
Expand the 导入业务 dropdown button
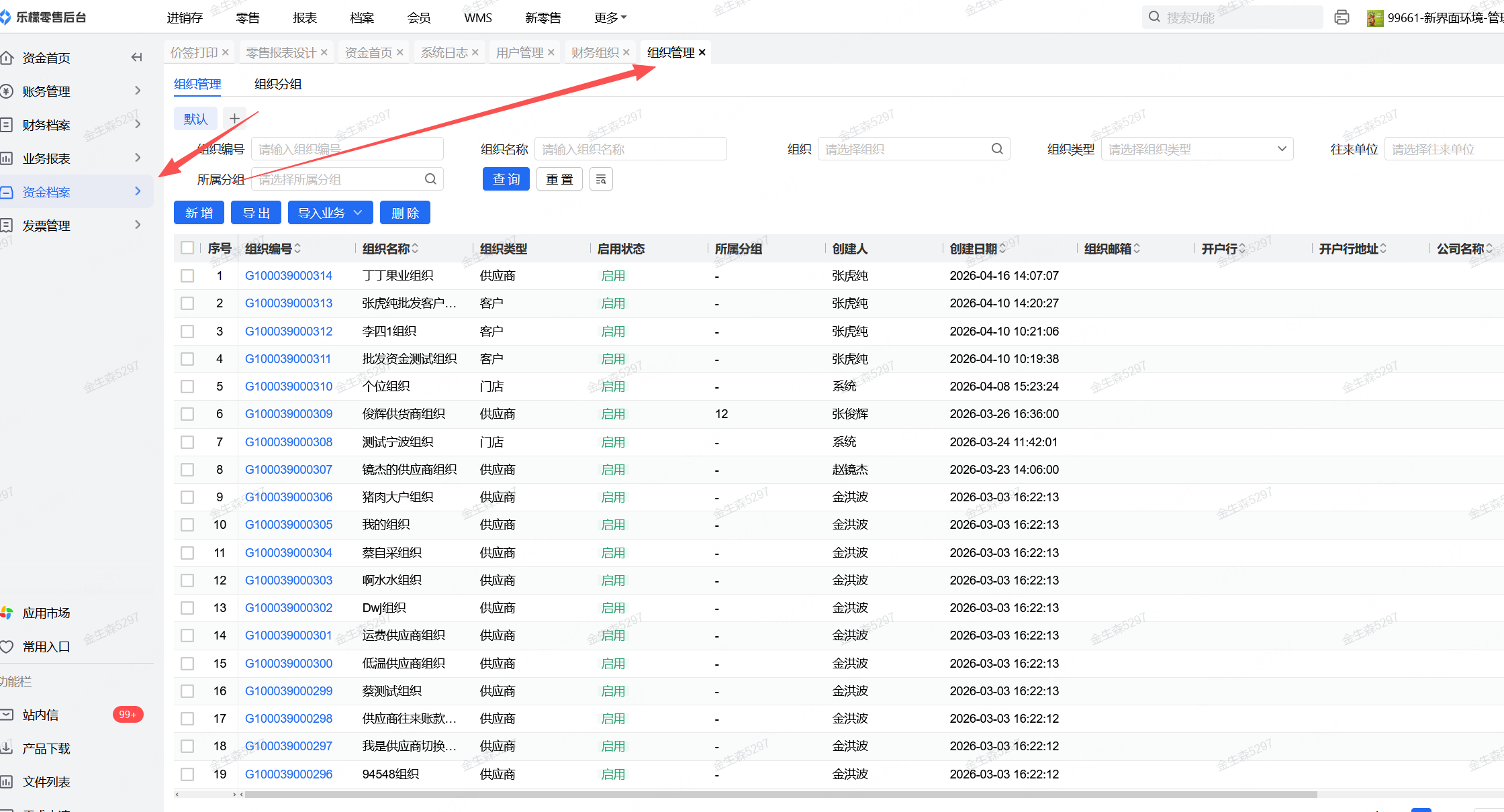coord(330,213)
